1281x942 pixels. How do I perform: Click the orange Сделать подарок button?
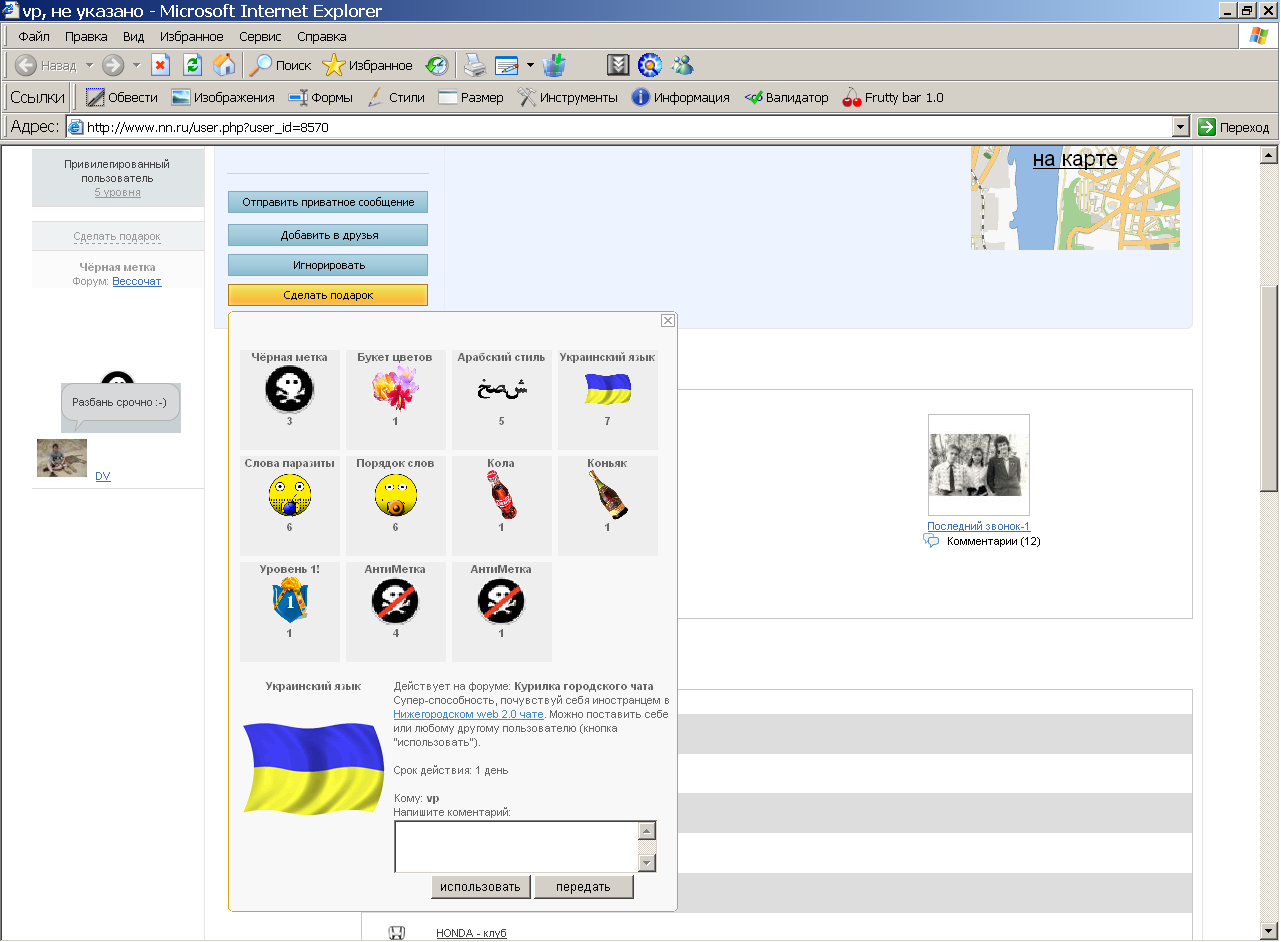[x=328, y=295]
